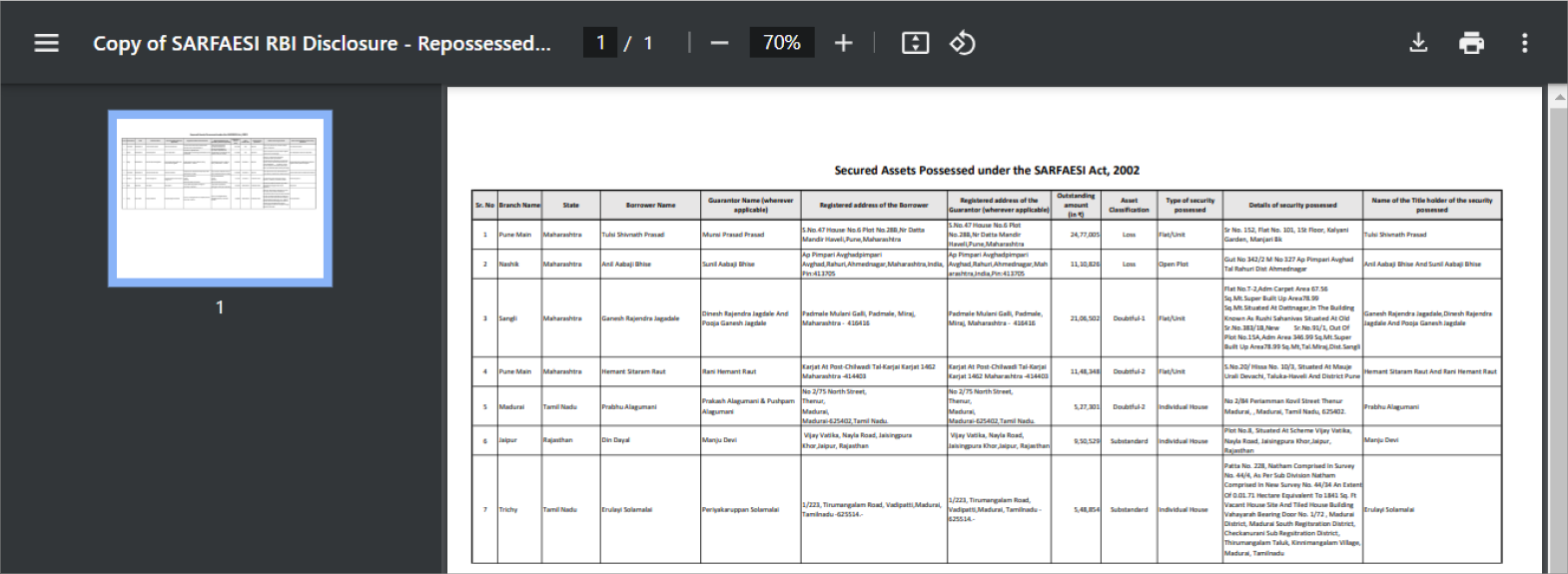Click the page number input field
Viewport: 1568px width, 574px height.
tap(600, 43)
